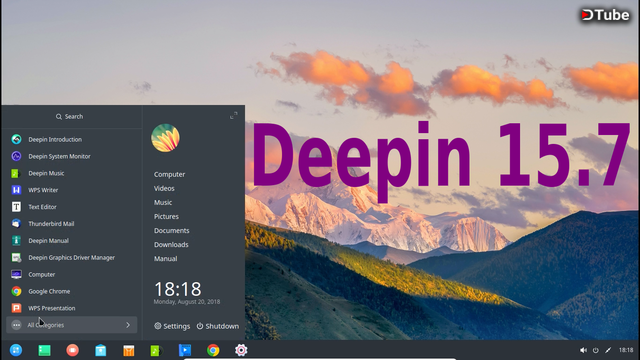Open WPS Presentation icon

tap(16, 308)
